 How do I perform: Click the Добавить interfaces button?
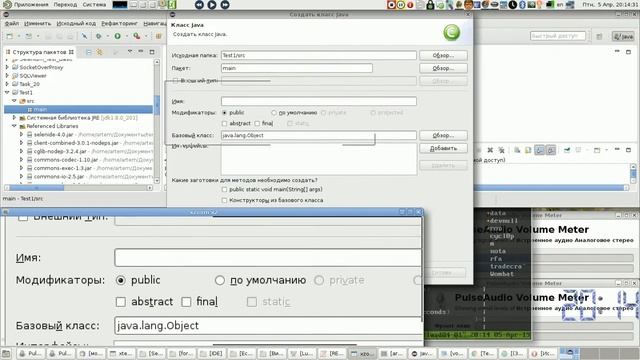443,148
